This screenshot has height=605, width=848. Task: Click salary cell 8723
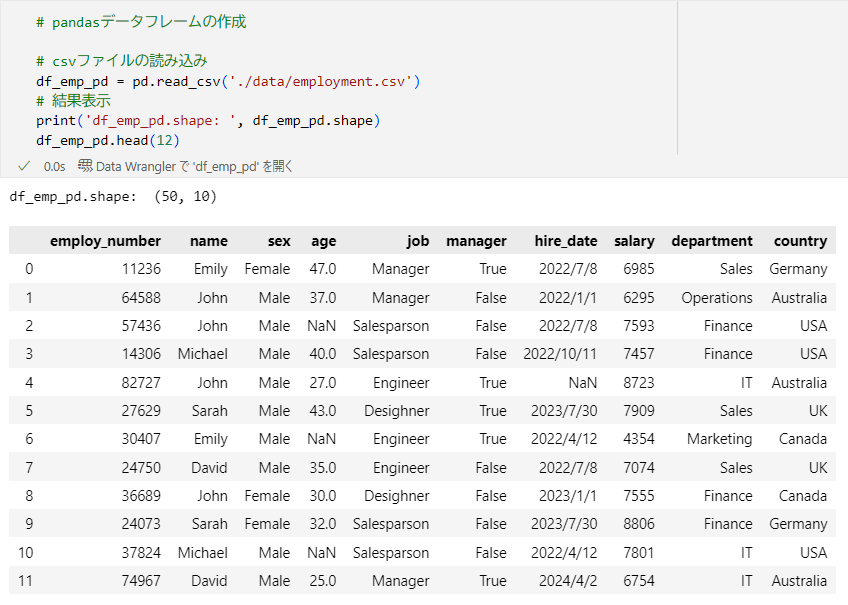click(639, 383)
